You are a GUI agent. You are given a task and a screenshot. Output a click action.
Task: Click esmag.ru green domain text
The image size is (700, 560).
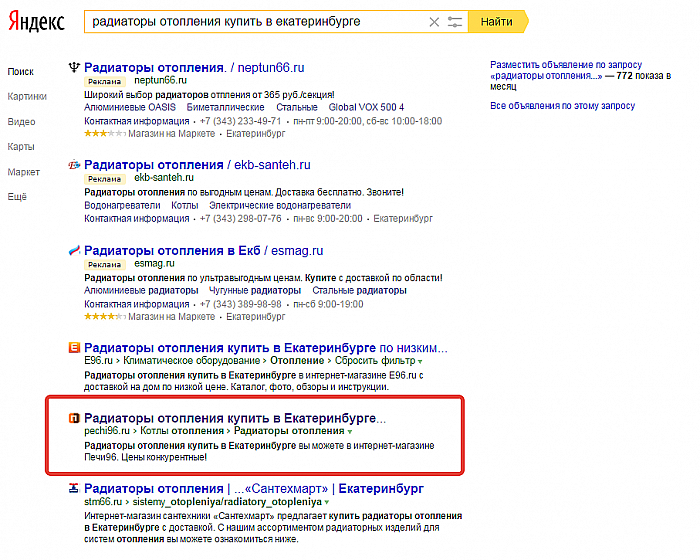pyautogui.click(x=154, y=263)
